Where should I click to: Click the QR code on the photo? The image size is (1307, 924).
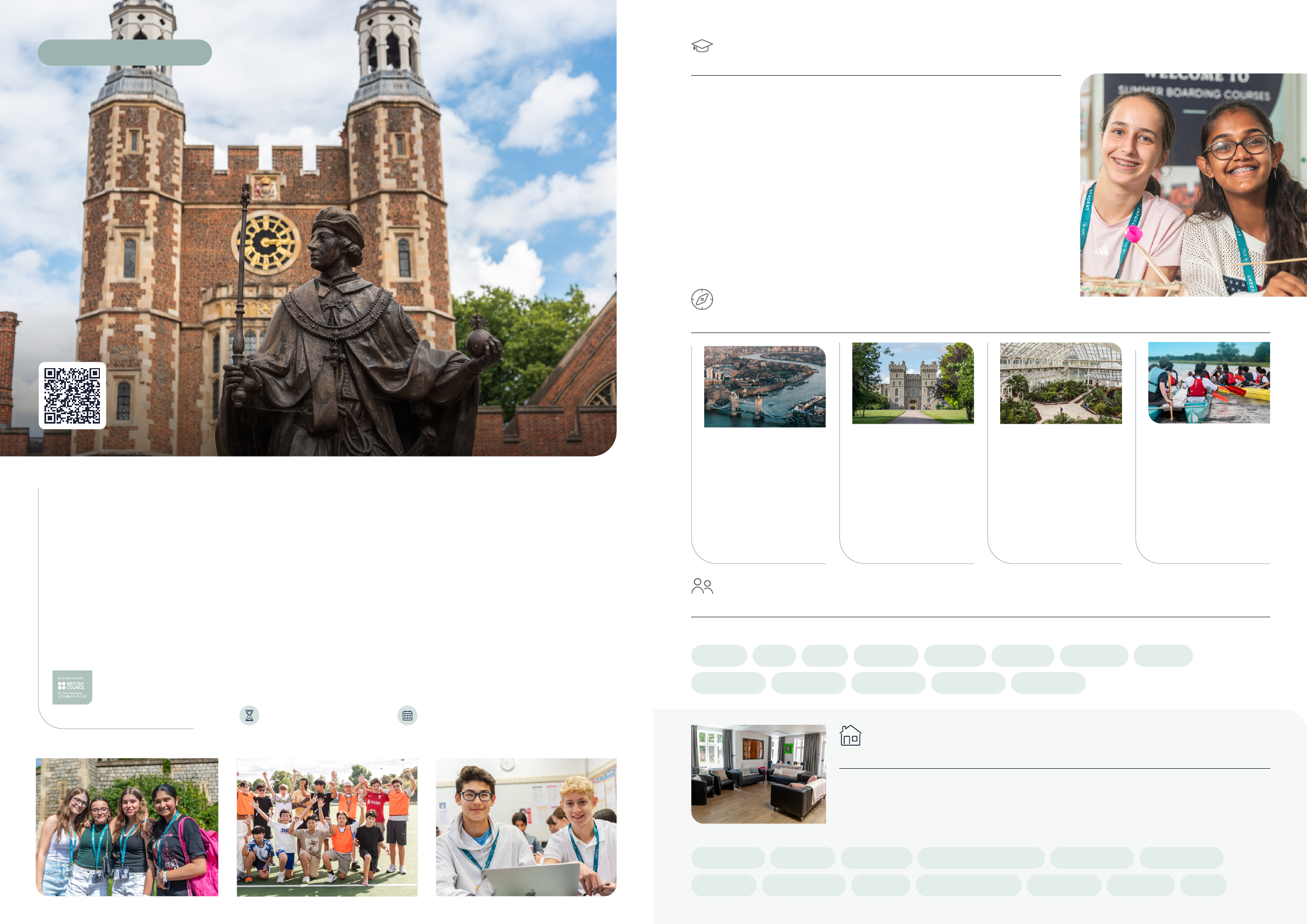click(72, 396)
